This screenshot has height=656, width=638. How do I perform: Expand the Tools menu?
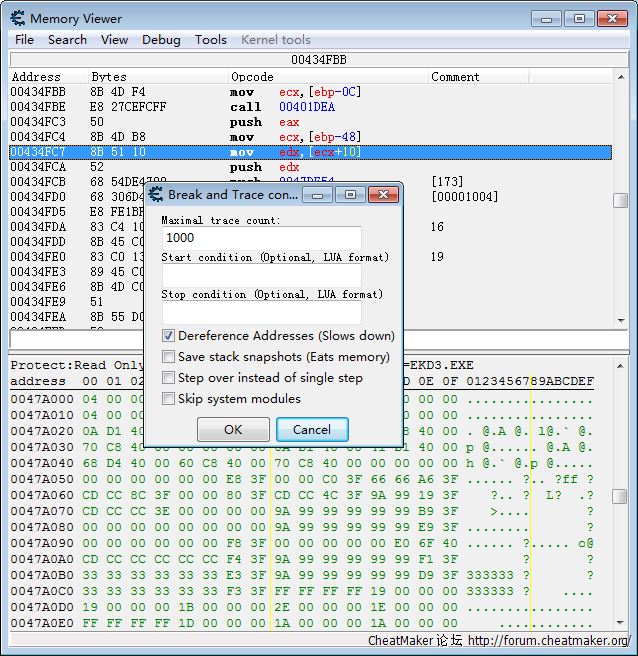pos(210,40)
